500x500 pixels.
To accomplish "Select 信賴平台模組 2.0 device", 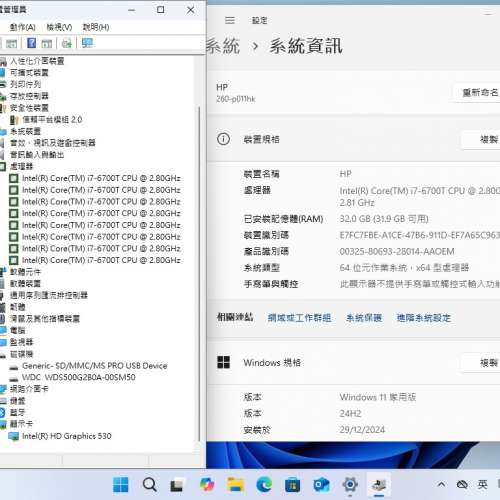I will click(52, 119).
